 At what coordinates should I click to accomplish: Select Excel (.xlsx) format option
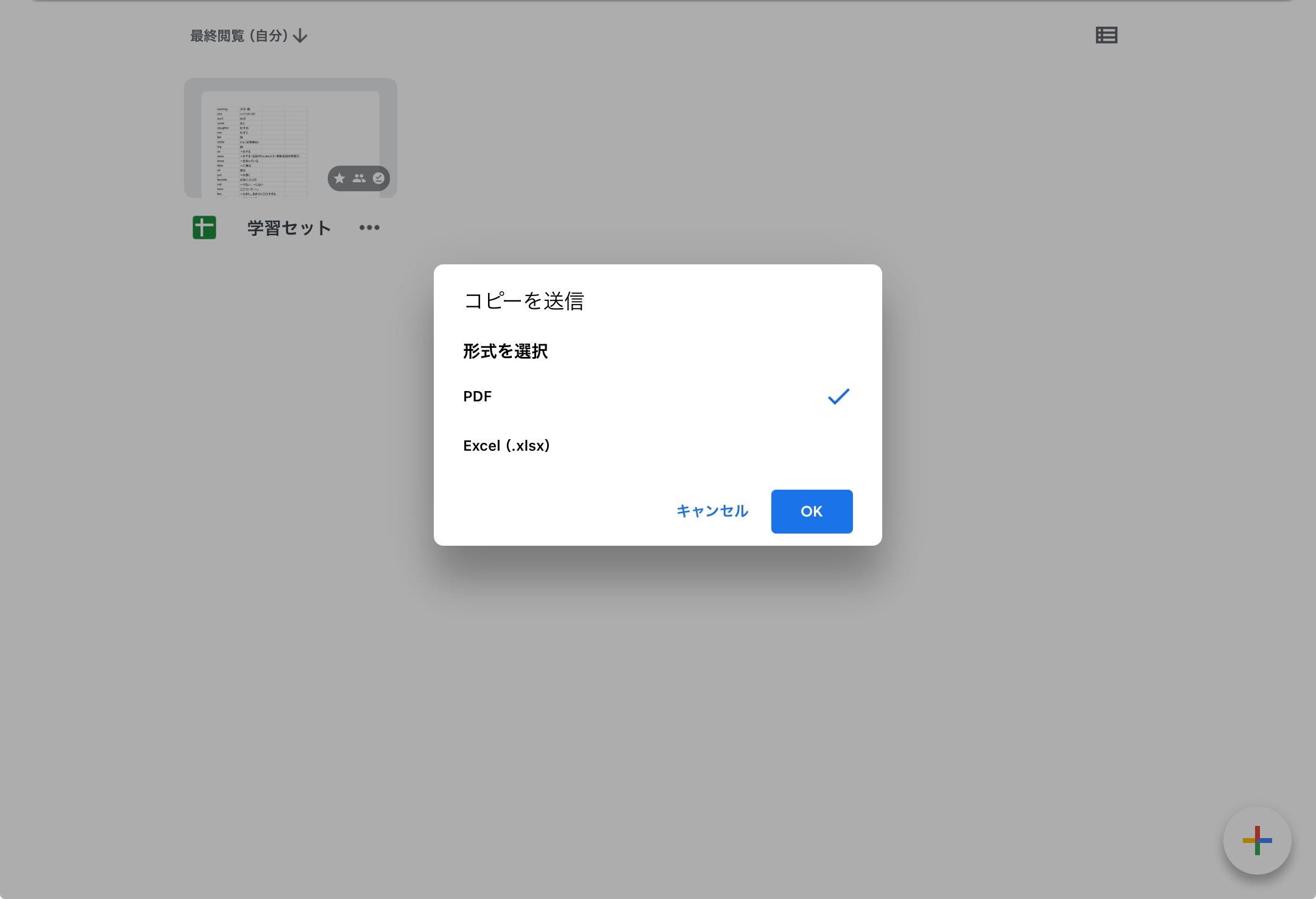tap(506, 446)
